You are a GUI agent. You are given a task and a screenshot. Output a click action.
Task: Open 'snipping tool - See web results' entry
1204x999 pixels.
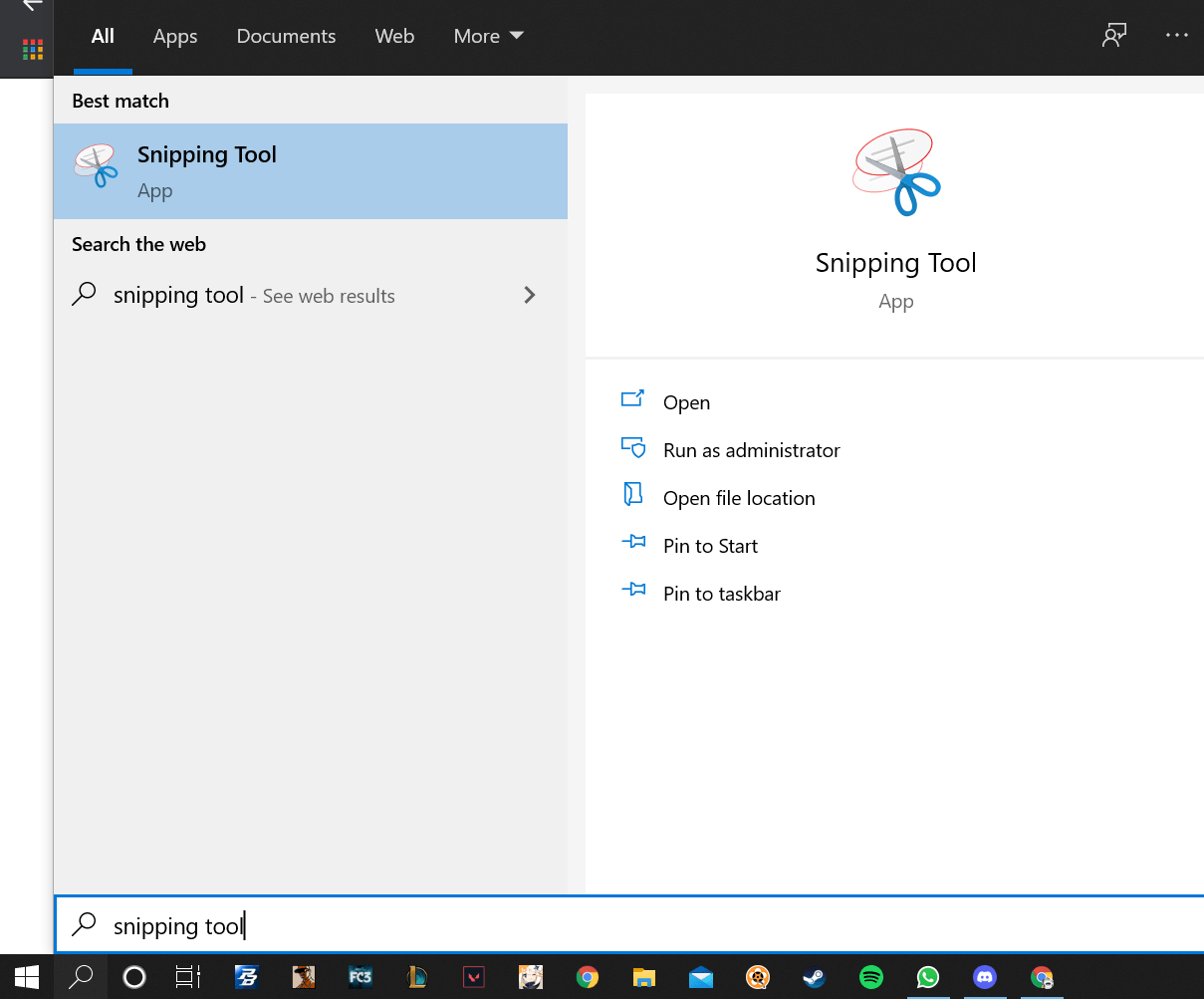(x=310, y=295)
